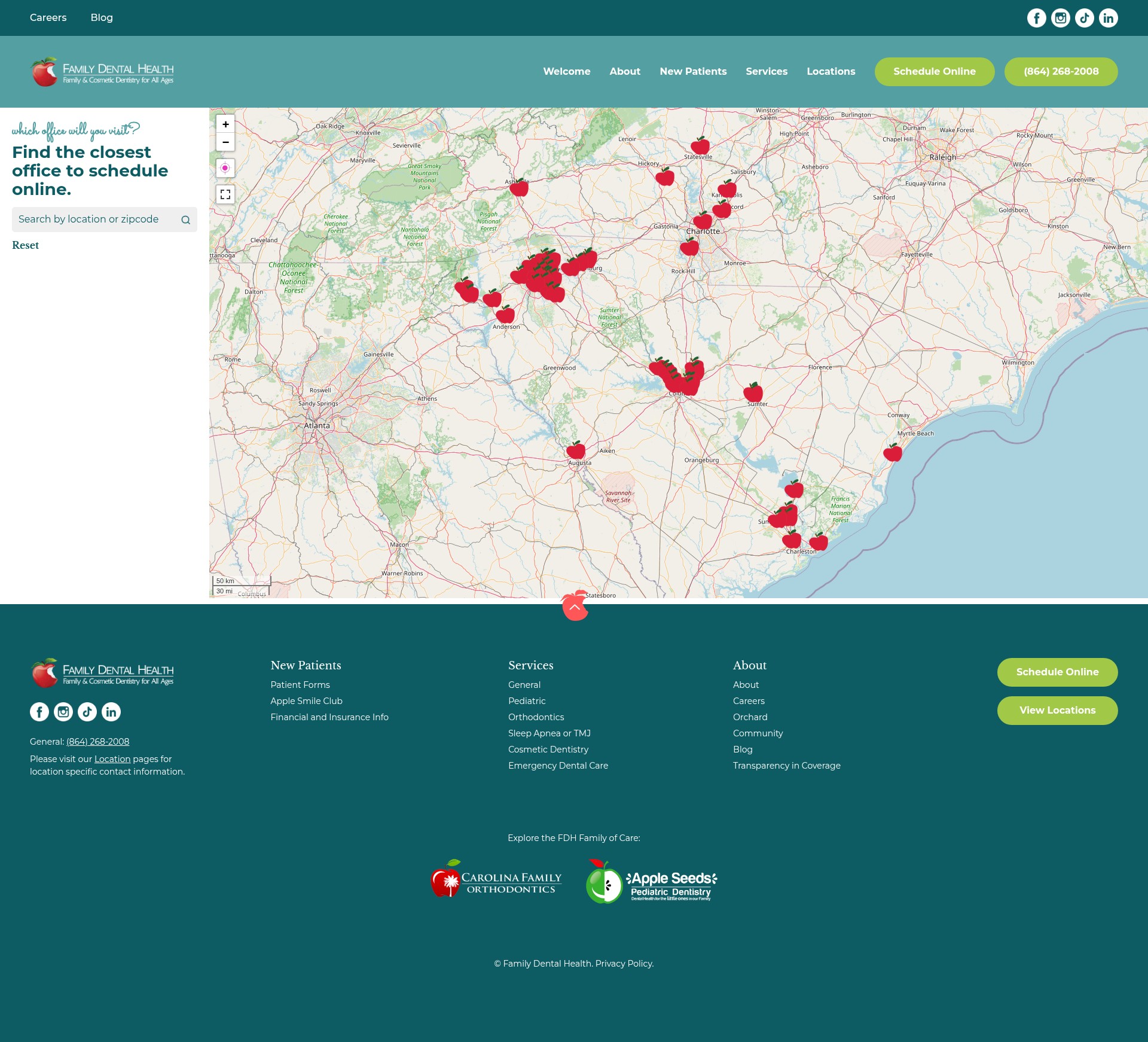Image resolution: width=1148 pixels, height=1042 pixels.
Task: Open footer Facebook icon
Action: pos(39,712)
